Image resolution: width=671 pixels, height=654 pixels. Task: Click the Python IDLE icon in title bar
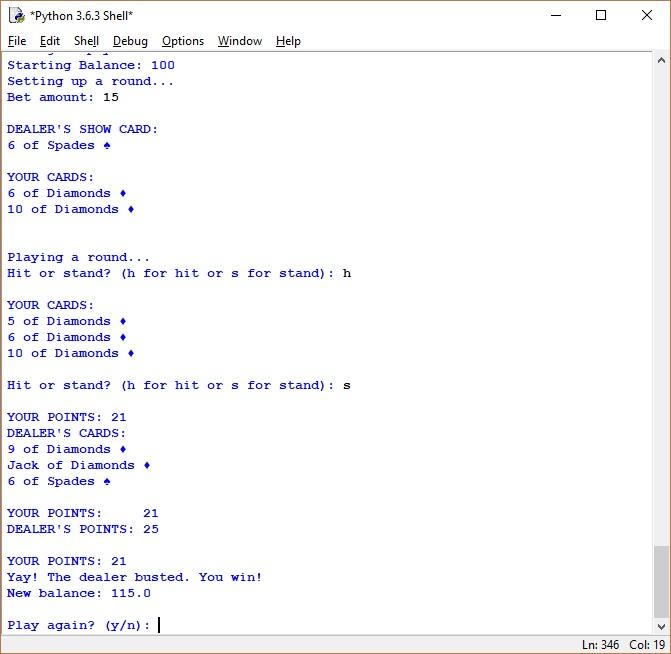tap(17, 16)
